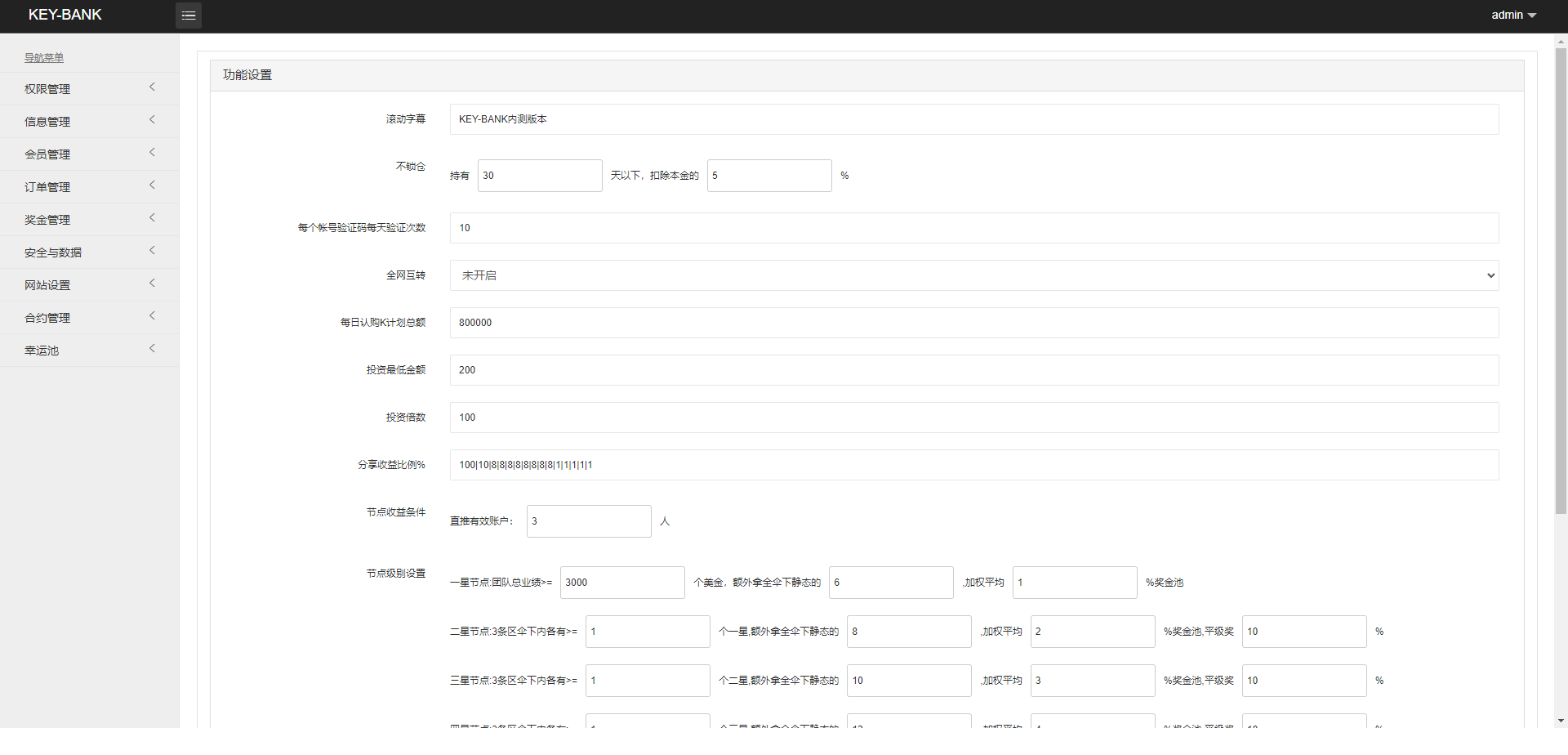The height and width of the screenshot is (755, 1568).
Task: Click 三星节点 平级奖 input showing 10
Action: (1304, 681)
